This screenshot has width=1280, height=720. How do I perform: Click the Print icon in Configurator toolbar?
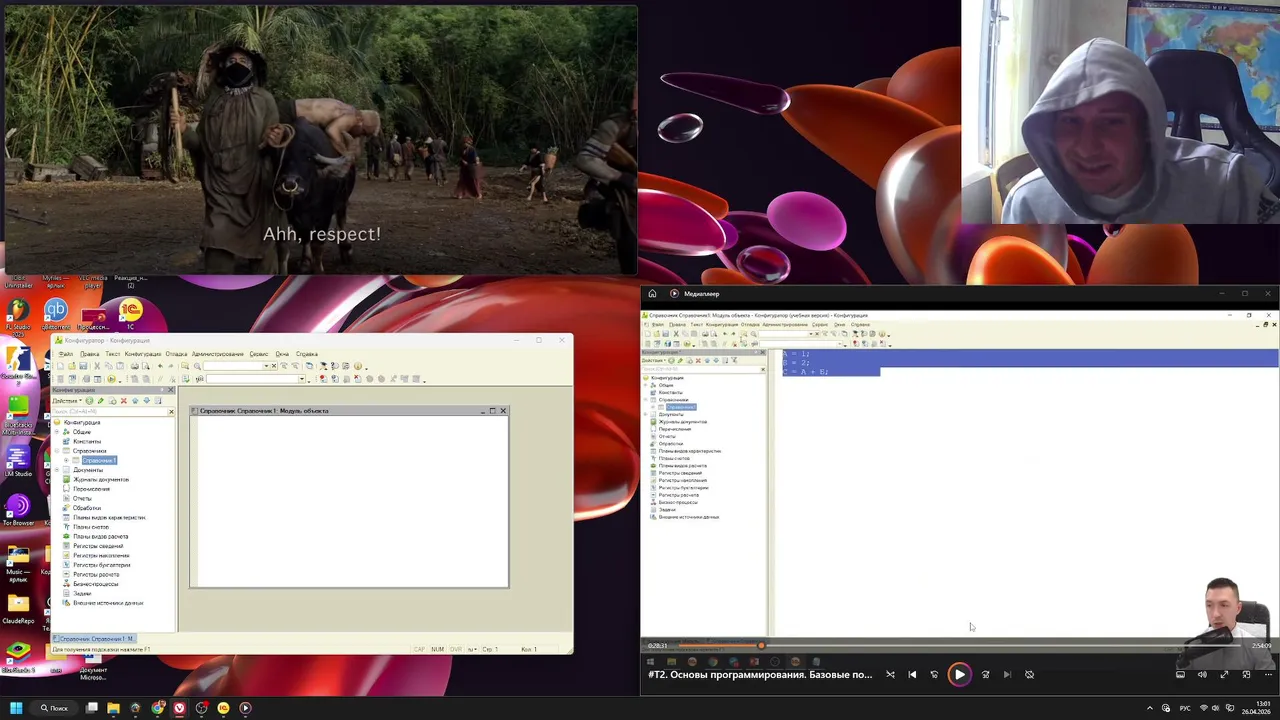coord(134,366)
